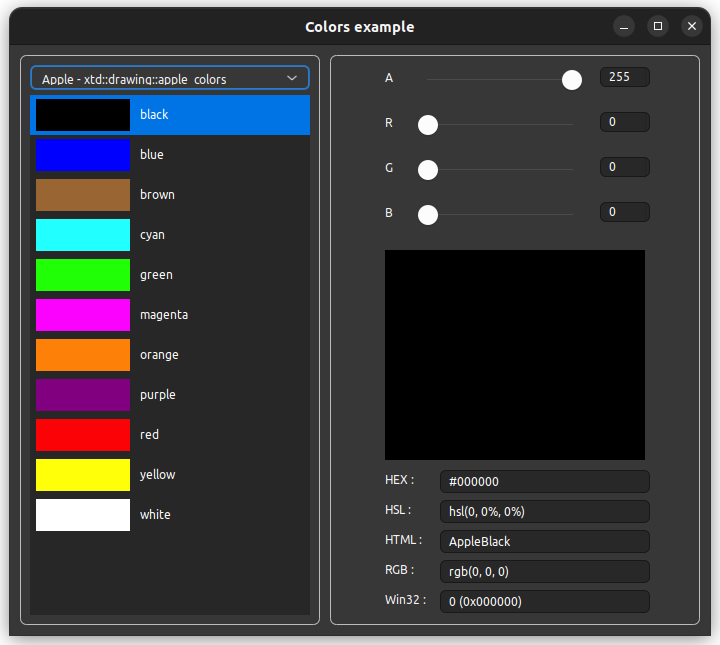Maximize the Colors example window
720x645 pixels.
click(657, 27)
